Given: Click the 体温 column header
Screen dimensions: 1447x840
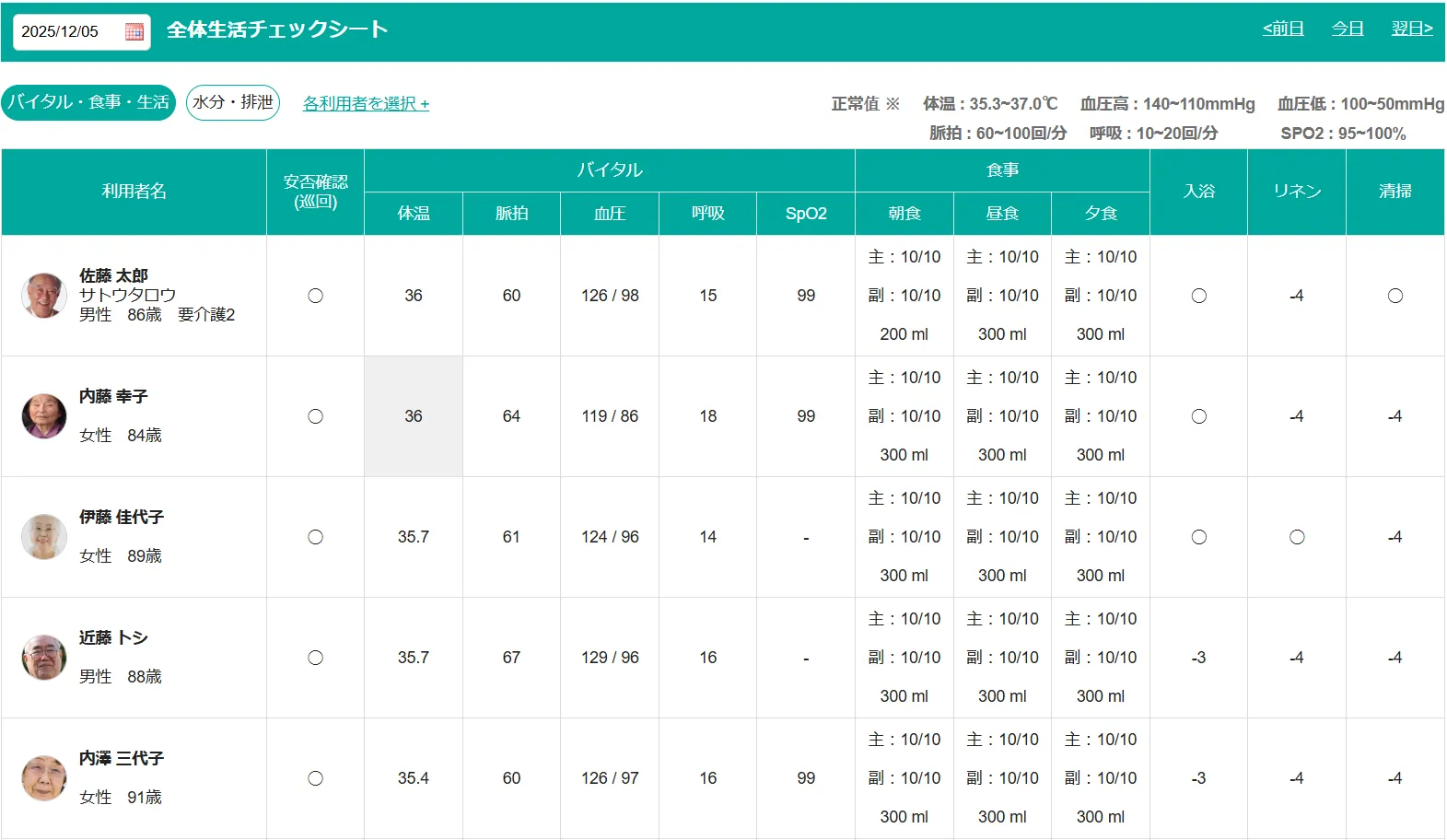Looking at the screenshot, I should 414,214.
